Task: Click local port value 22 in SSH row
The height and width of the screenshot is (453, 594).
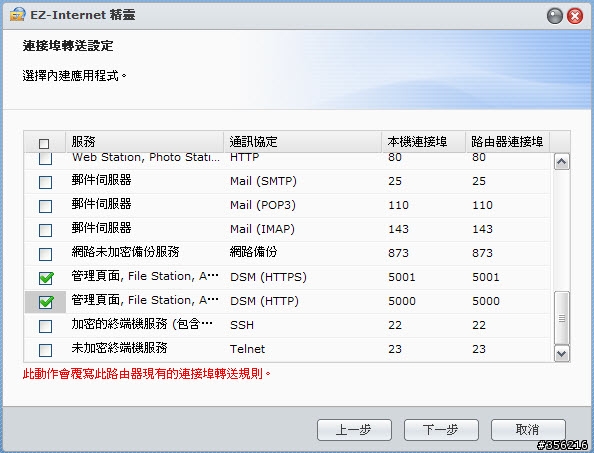Action: click(395, 325)
